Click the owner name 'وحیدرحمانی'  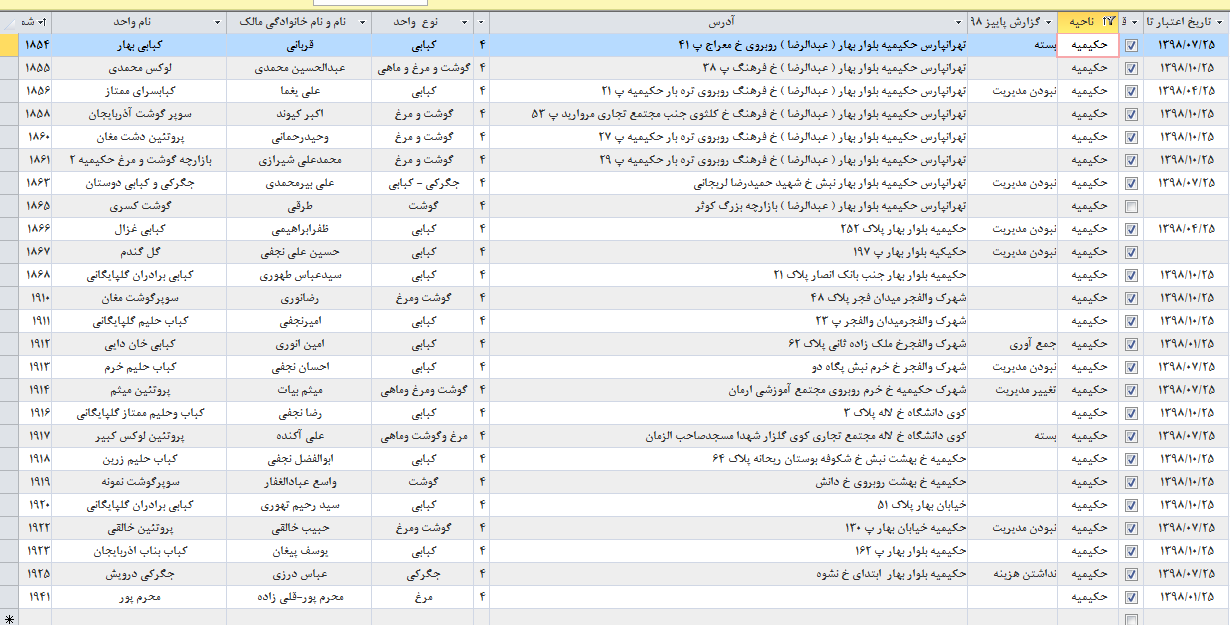tap(299, 137)
